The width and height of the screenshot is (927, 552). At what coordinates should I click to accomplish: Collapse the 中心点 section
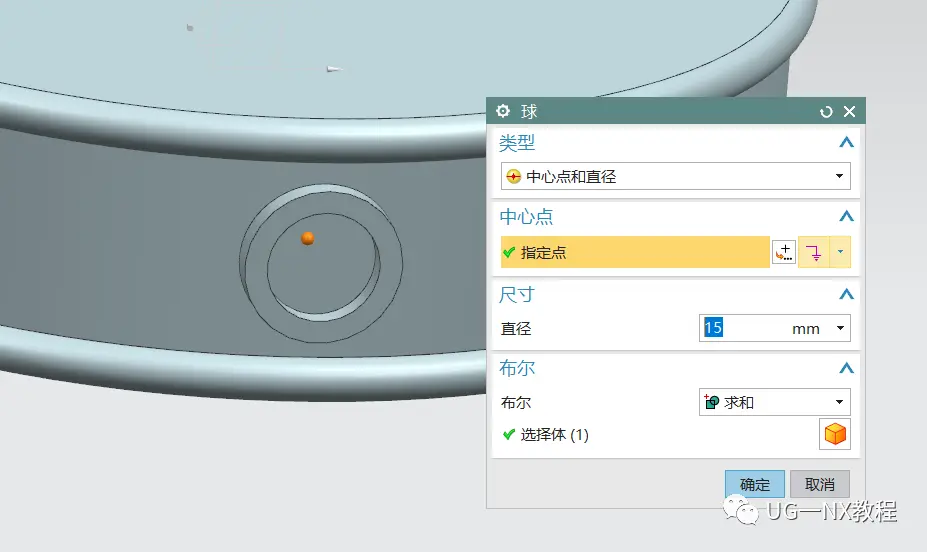click(847, 216)
